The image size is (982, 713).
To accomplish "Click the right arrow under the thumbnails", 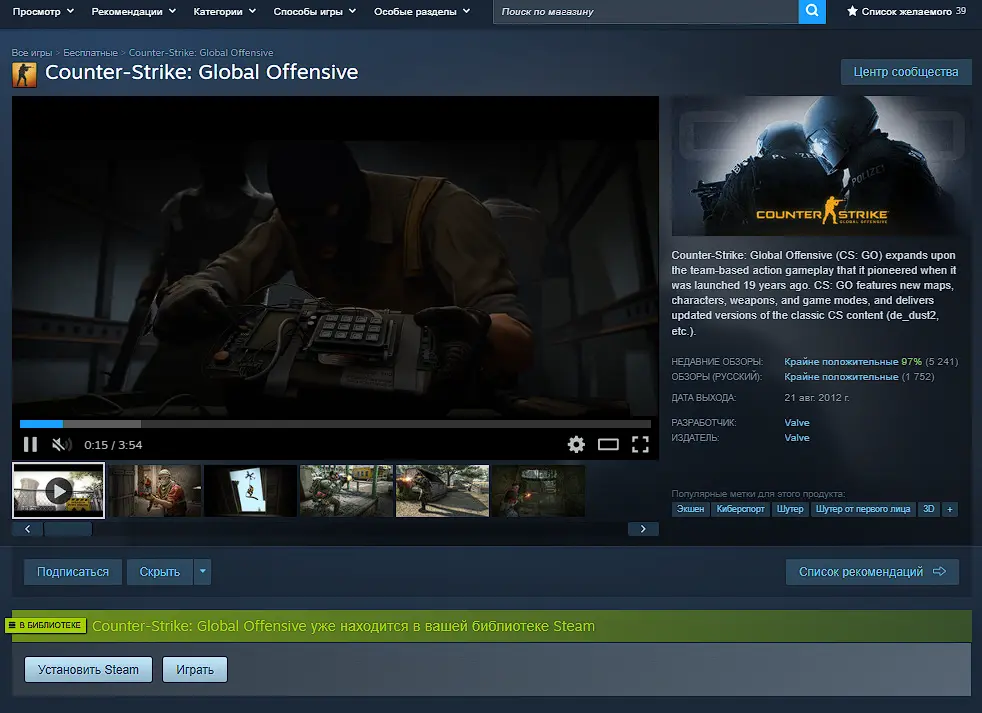I will pos(643,528).
